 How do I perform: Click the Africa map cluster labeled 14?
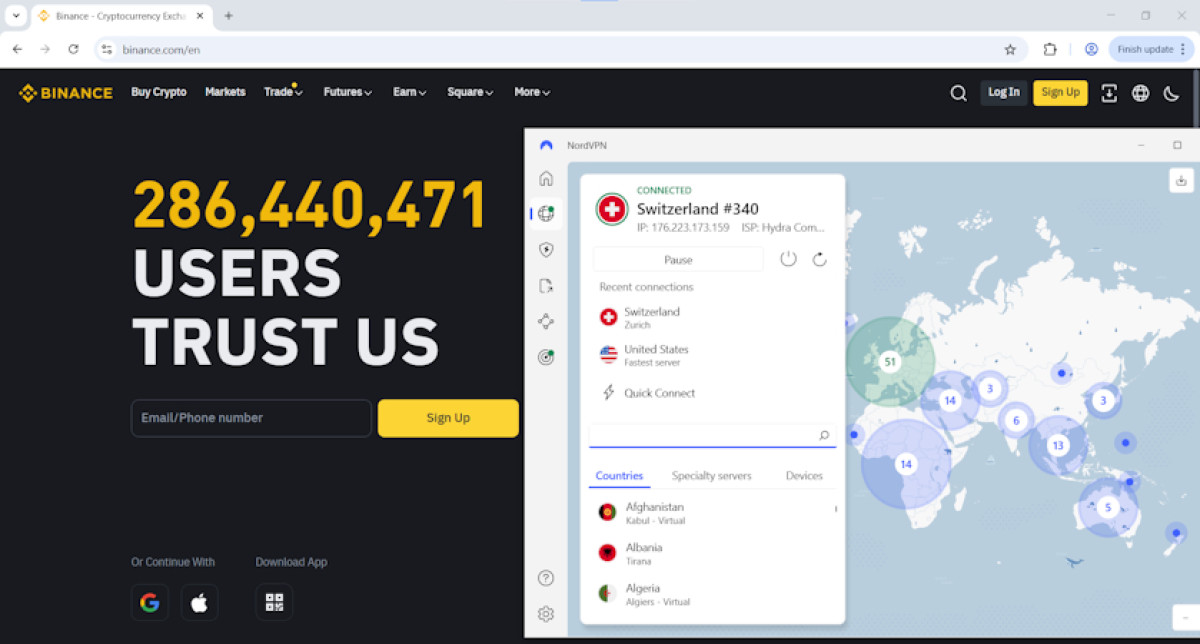pos(906,464)
